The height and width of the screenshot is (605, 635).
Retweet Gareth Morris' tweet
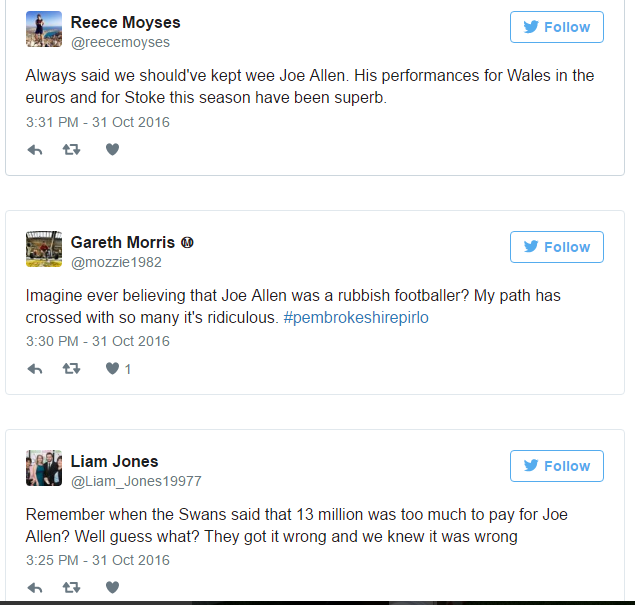(71, 369)
